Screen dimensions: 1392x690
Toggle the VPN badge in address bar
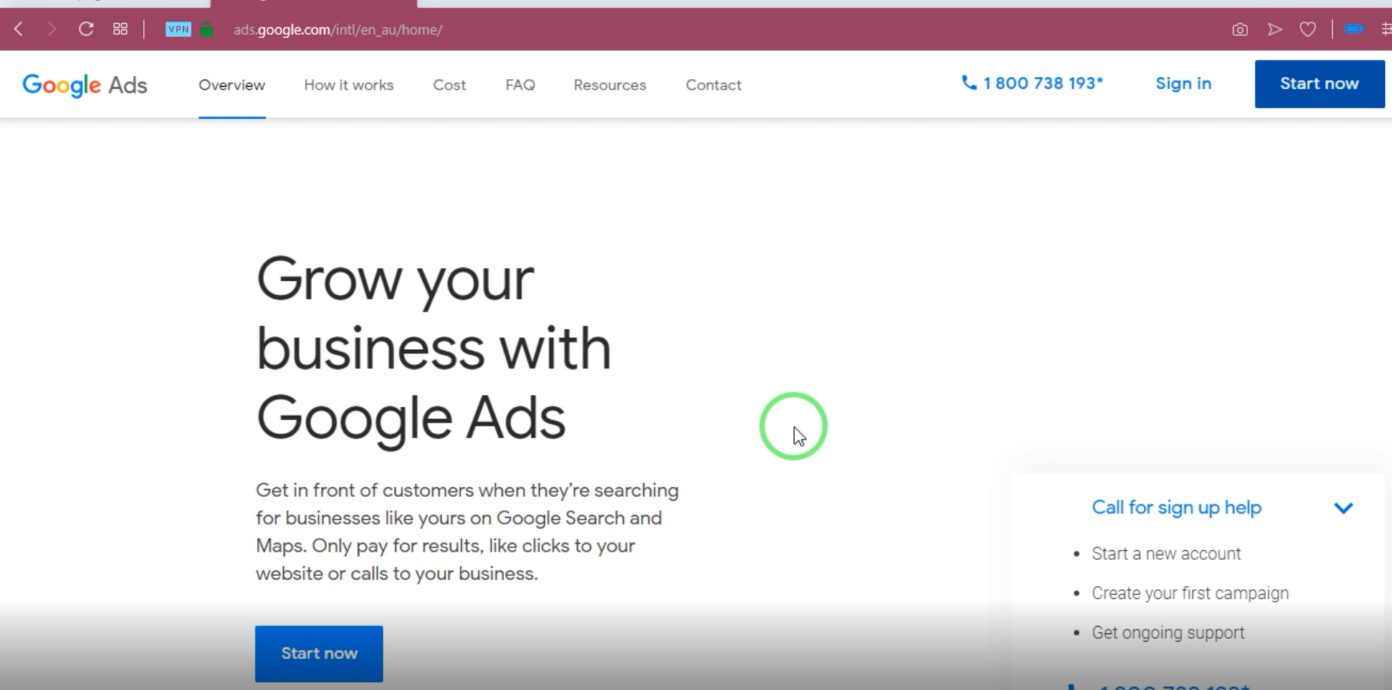178,29
